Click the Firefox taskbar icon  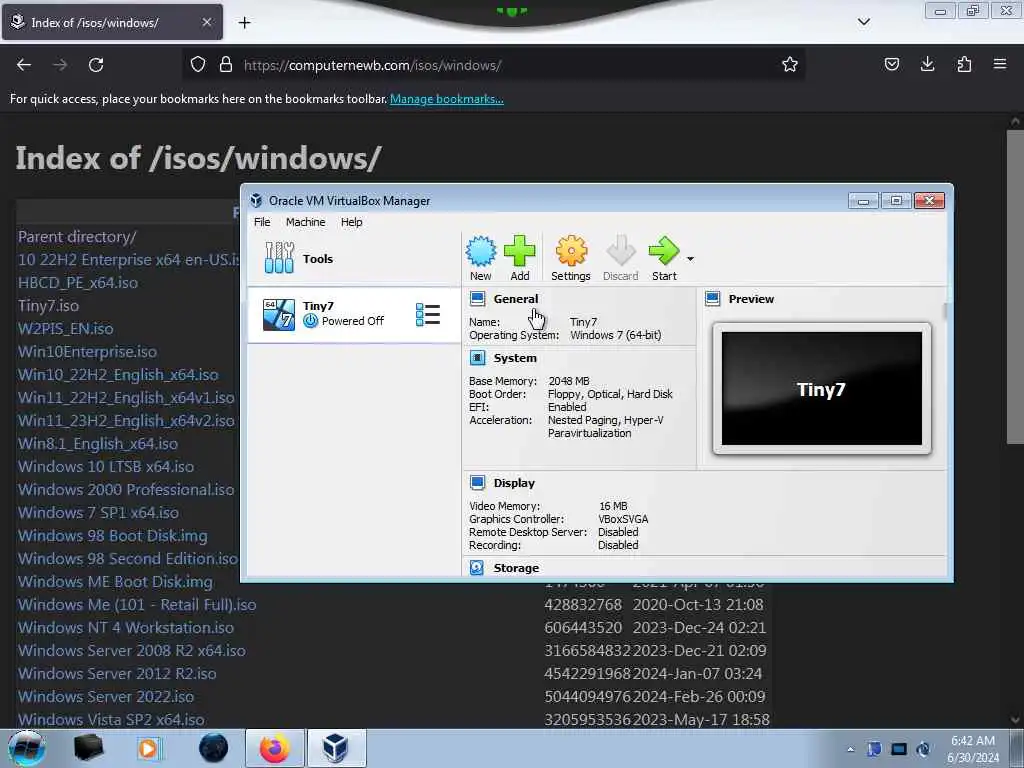[x=275, y=748]
